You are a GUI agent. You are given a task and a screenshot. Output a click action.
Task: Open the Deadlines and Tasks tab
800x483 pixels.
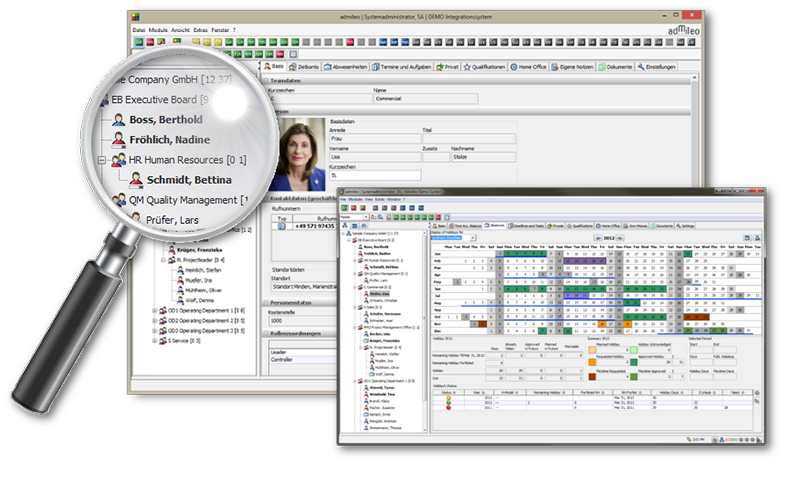[527, 226]
